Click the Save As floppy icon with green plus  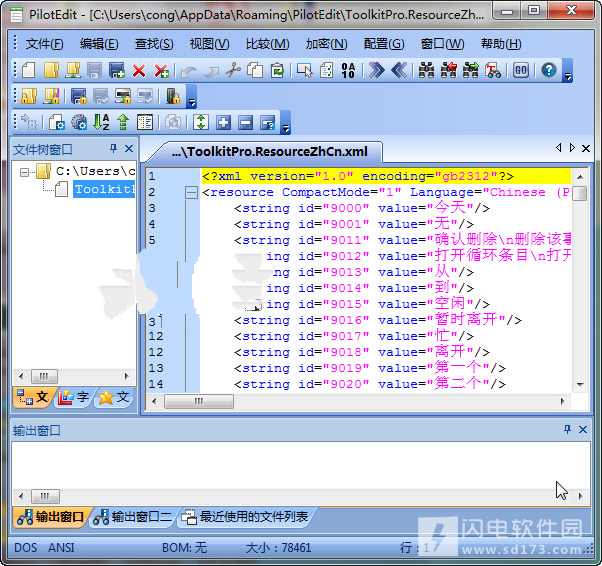(117, 71)
